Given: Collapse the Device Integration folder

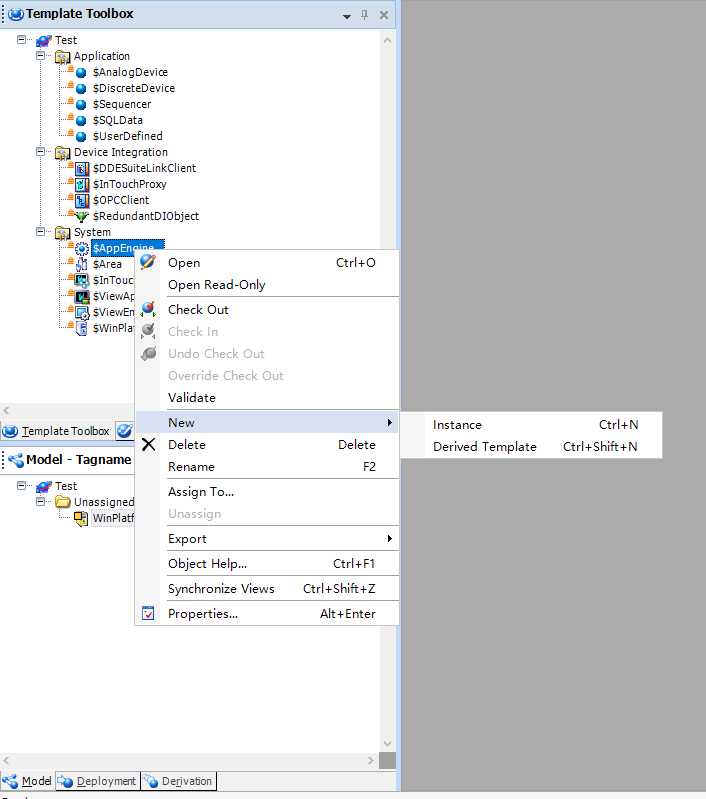Looking at the screenshot, I should 41,152.
